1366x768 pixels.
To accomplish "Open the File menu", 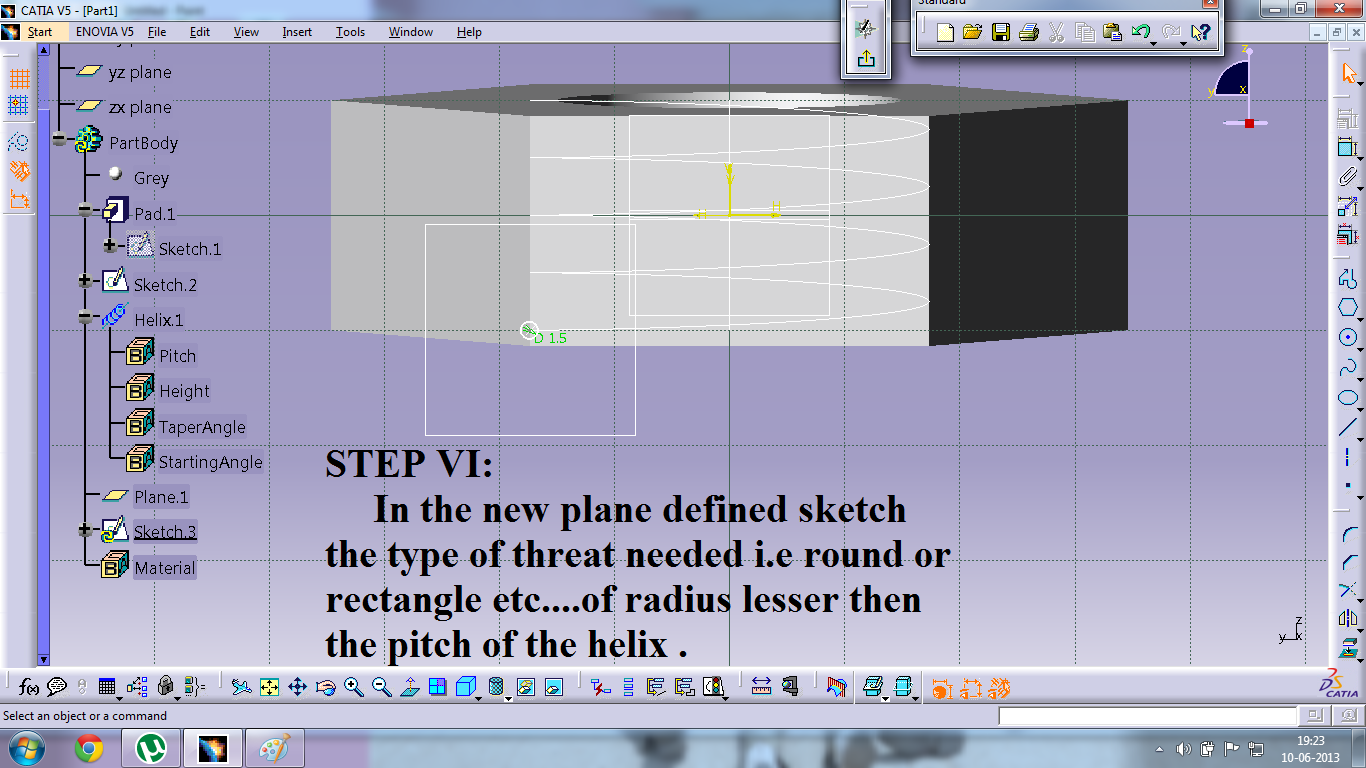I will [x=157, y=32].
